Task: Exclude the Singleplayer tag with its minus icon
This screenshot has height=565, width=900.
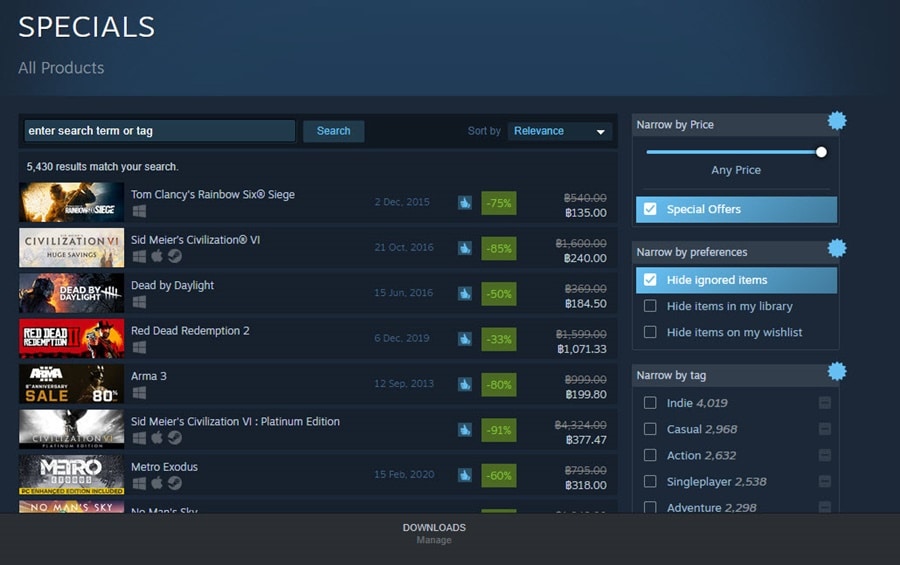Action: (x=825, y=481)
